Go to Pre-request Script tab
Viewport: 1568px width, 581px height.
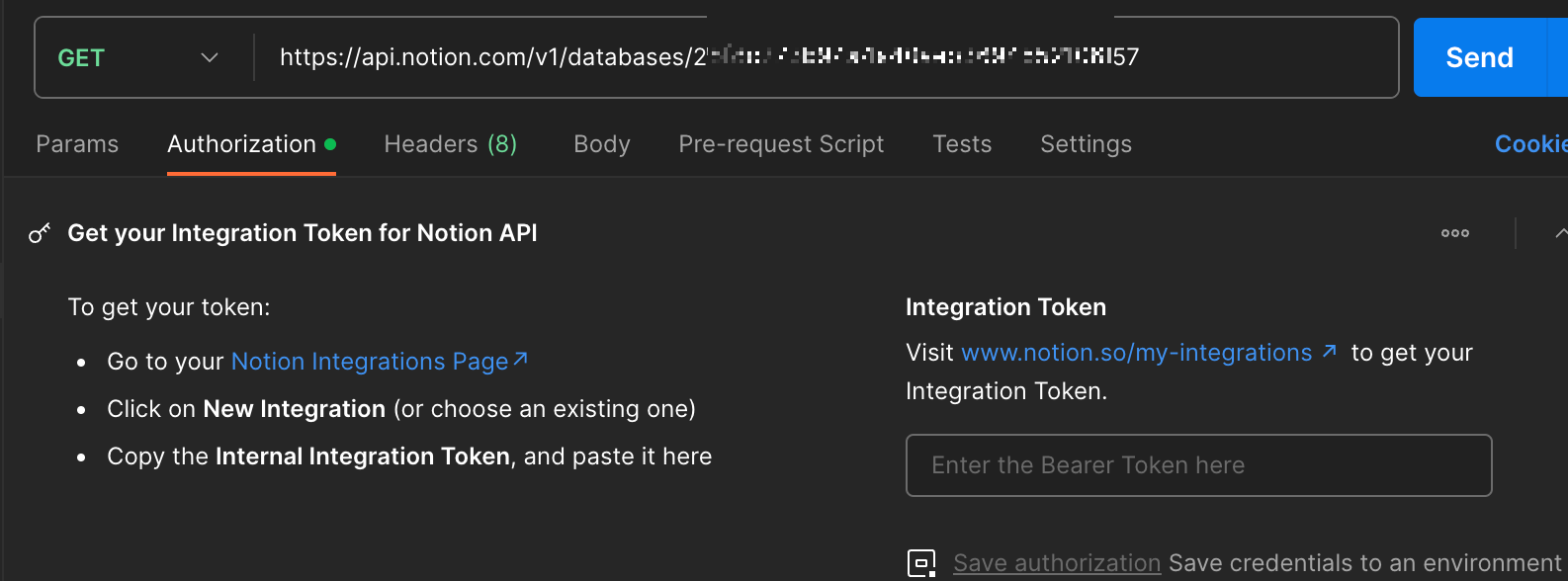(x=781, y=144)
